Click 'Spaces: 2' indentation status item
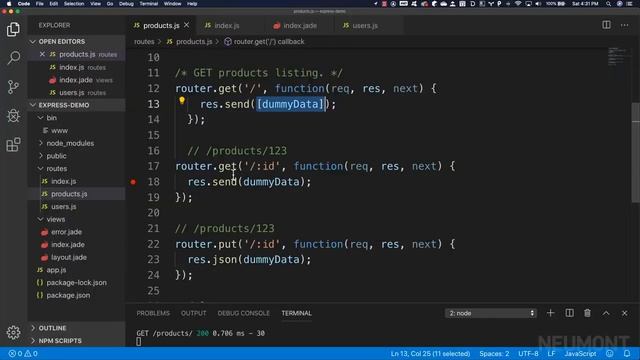The width and height of the screenshot is (640, 360). tap(494, 353)
